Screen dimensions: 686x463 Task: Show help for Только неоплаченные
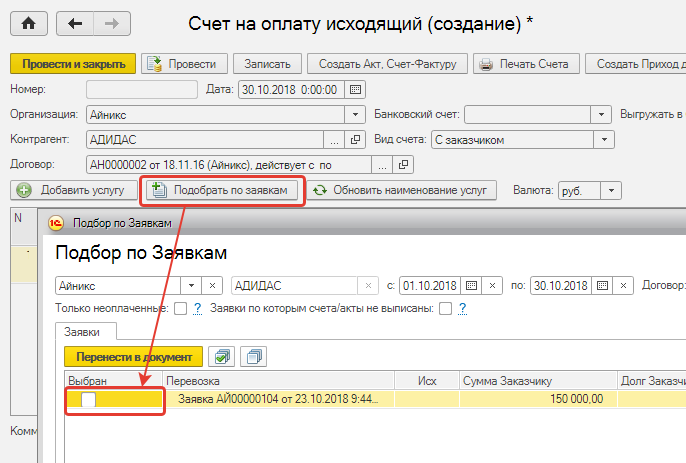click(x=197, y=309)
